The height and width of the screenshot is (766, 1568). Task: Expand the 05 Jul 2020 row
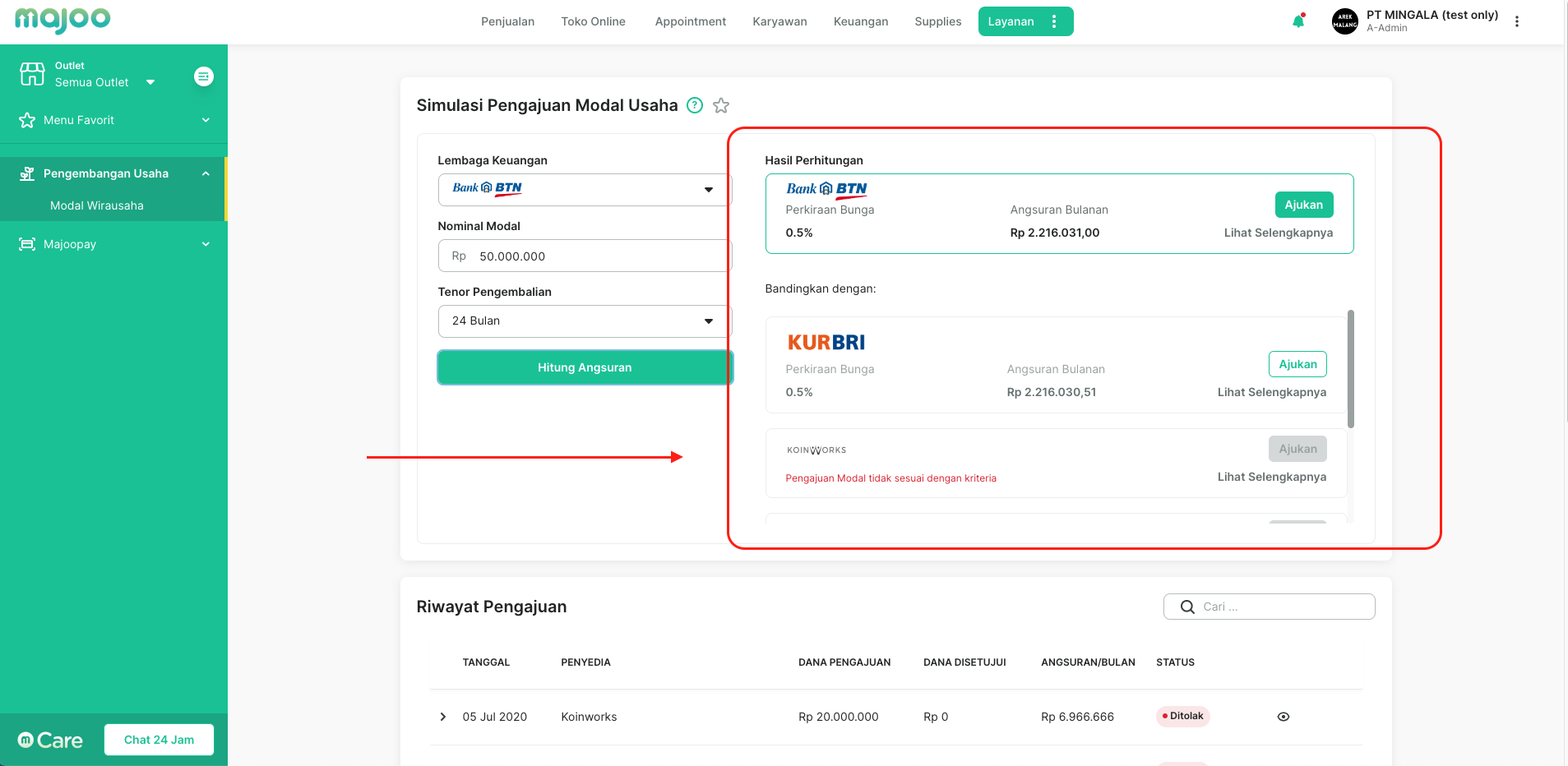(x=443, y=717)
